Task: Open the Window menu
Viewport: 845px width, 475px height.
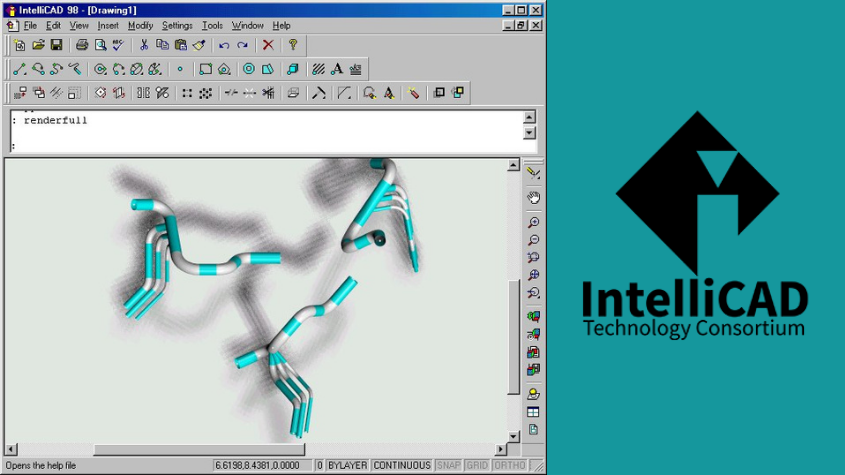Action: tap(247, 25)
